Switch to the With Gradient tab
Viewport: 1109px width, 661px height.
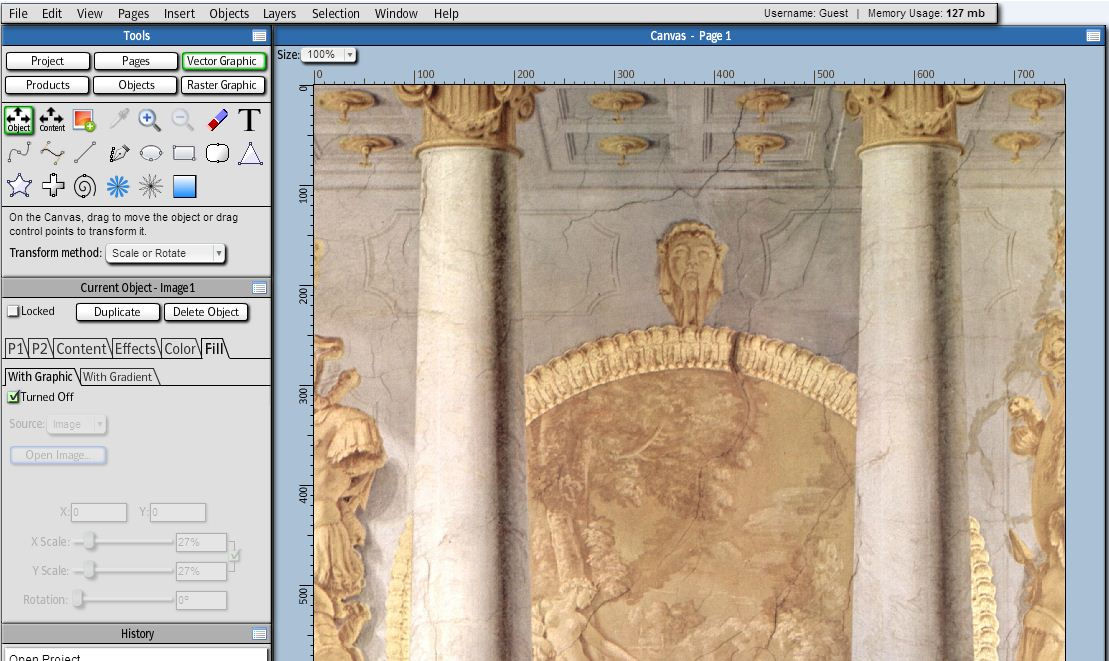117,377
